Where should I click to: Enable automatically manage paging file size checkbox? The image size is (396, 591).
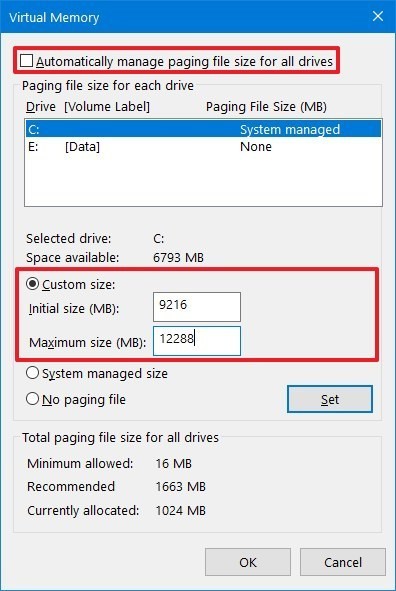click(x=26, y=61)
